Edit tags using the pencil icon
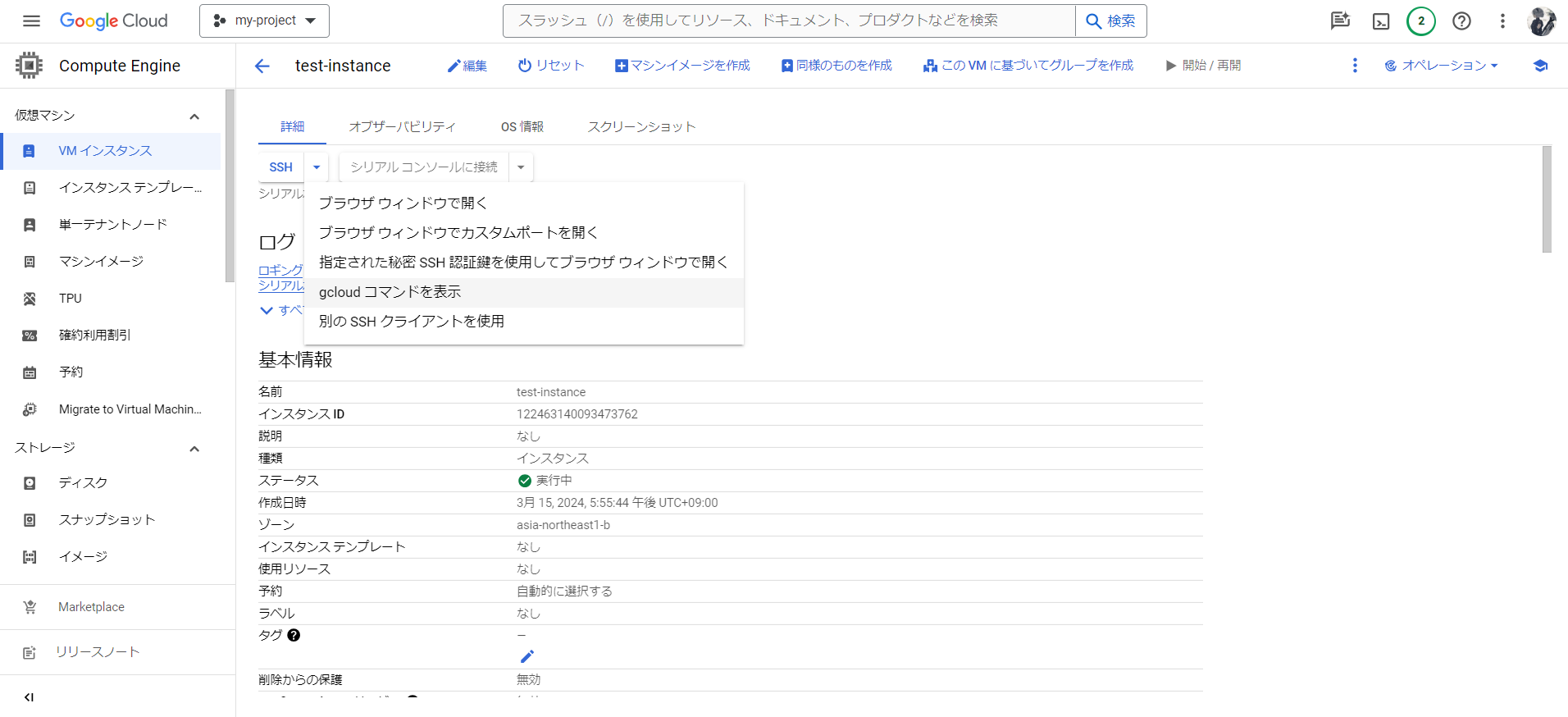This screenshot has height=717, width=1568. point(527,656)
